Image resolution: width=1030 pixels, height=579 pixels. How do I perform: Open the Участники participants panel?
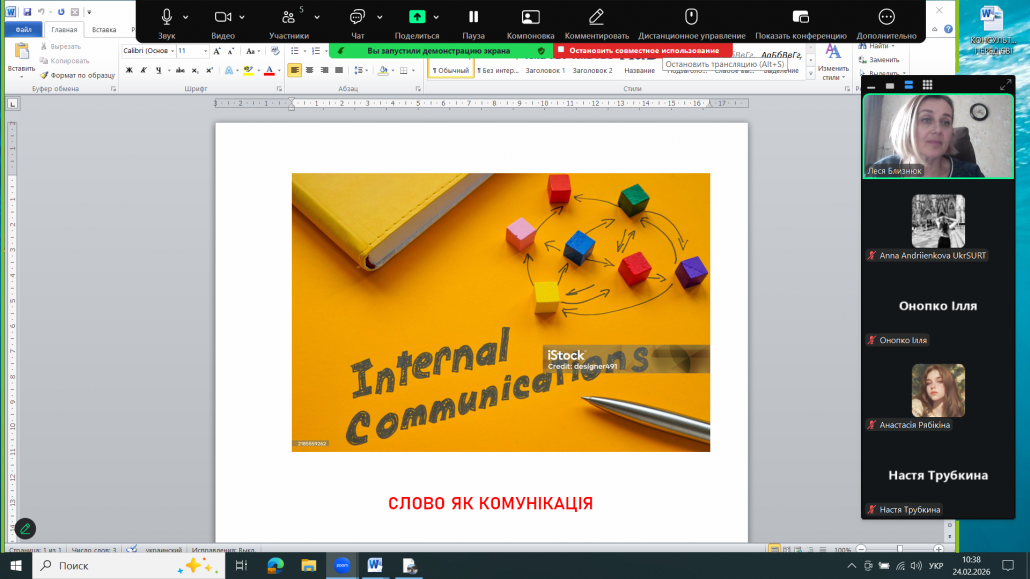pos(288,18)
